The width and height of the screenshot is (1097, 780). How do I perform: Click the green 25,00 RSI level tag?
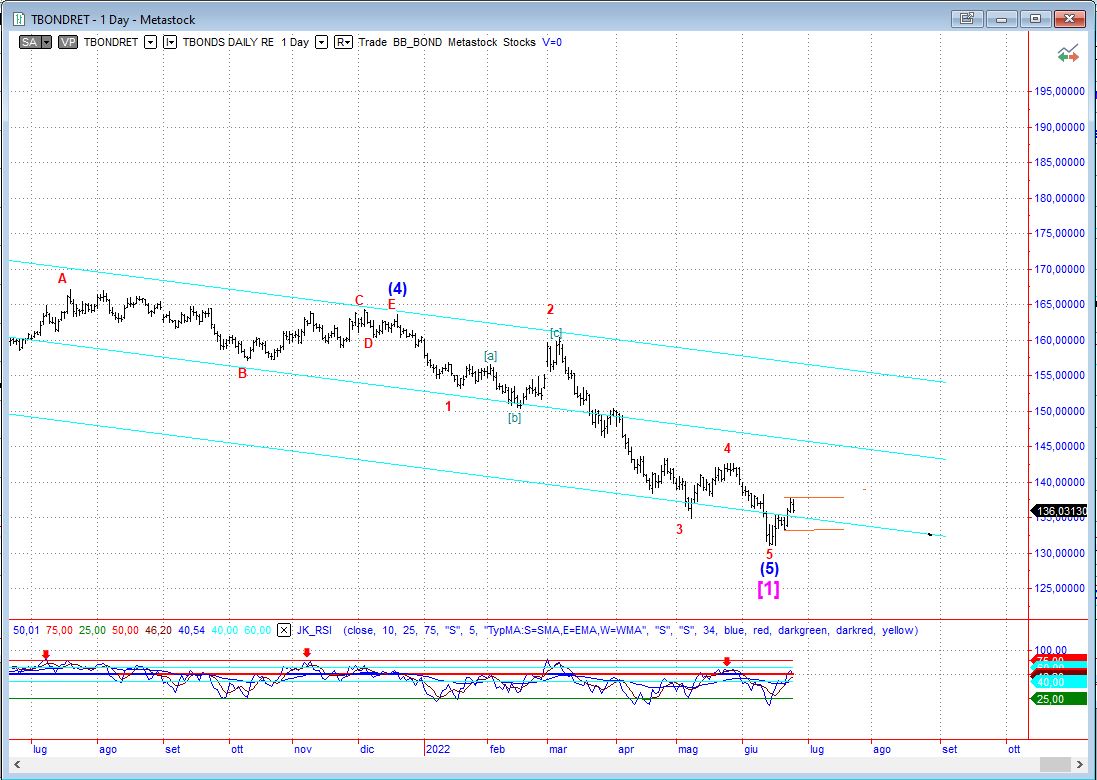(x=1059, y=698)
